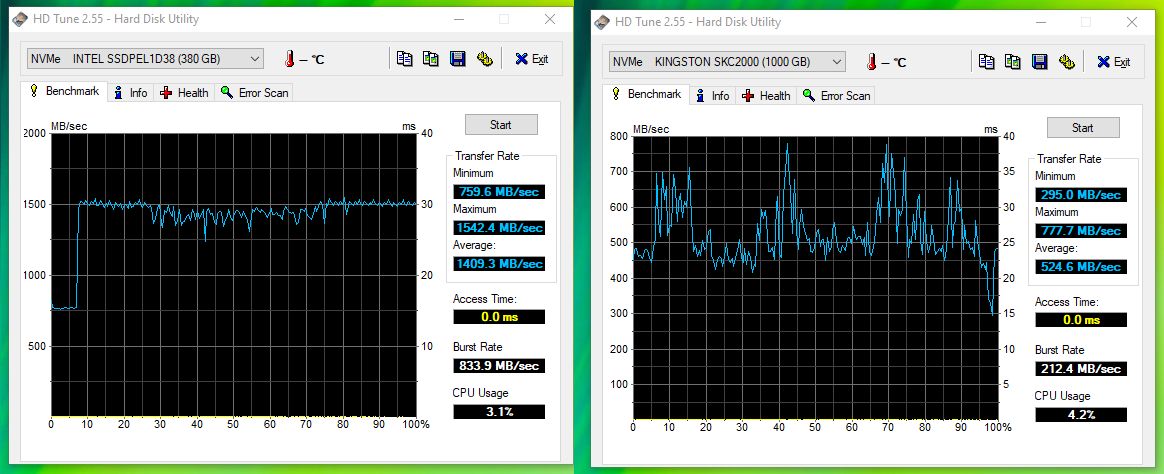The height and width of the screenshot is (474, 1164).
Task: Click 777.7 MB/sec maximum value
Action: 1081,231
